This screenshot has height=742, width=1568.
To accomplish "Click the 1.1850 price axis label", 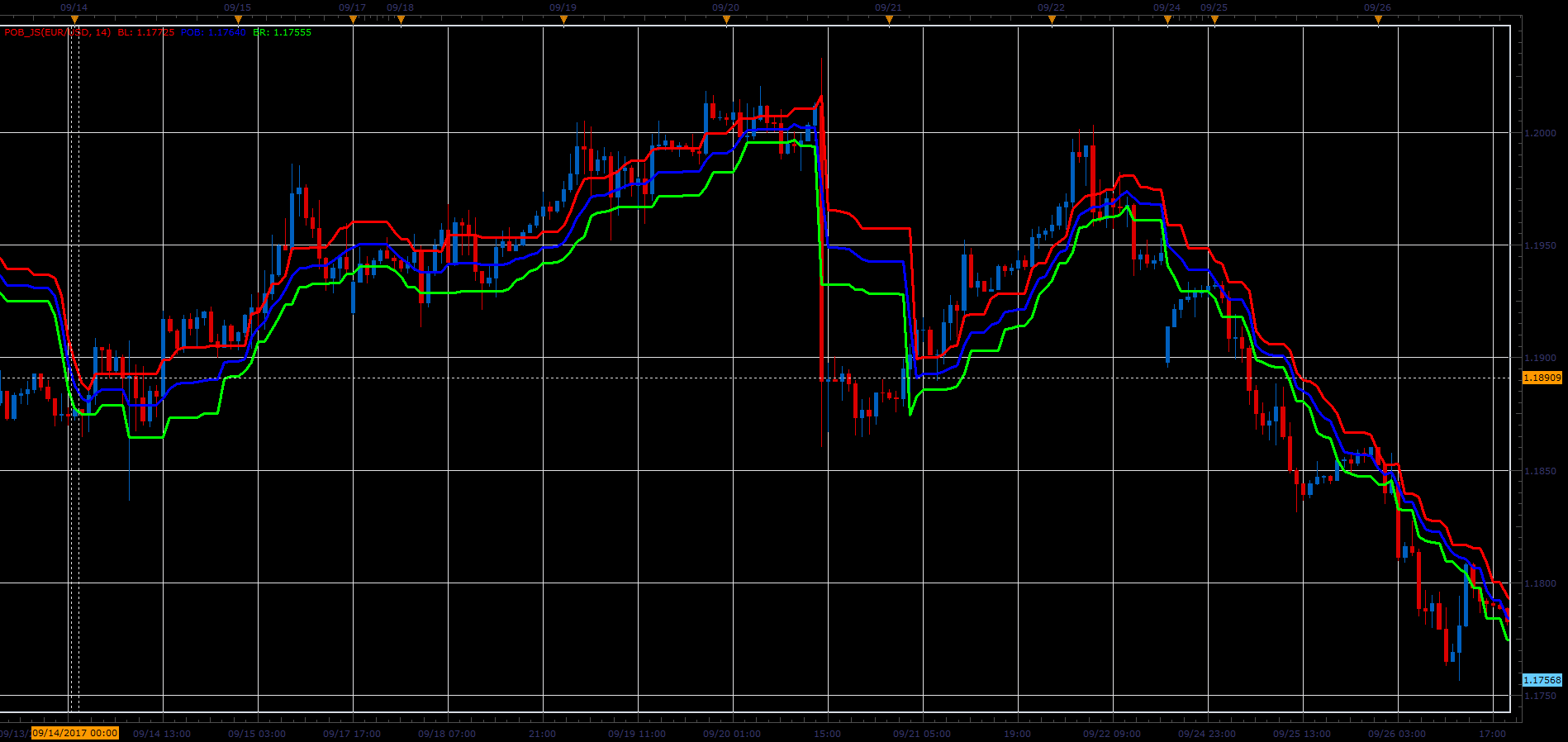I will (1540, 471).
